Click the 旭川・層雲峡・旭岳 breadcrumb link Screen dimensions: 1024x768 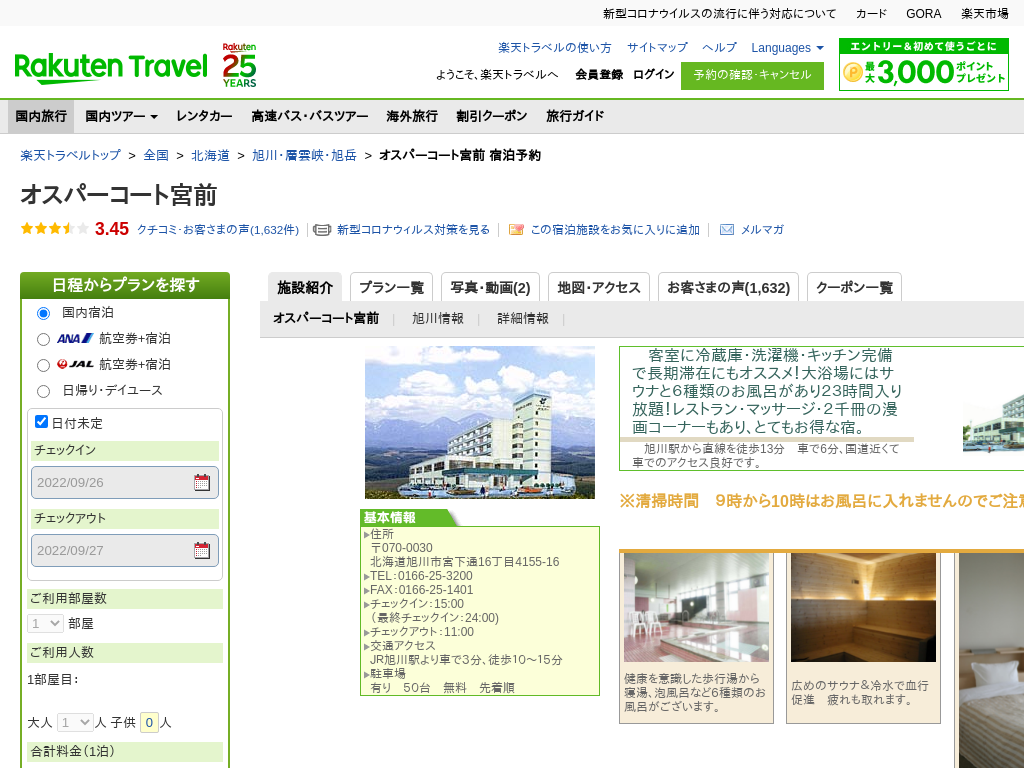[304, 155]
